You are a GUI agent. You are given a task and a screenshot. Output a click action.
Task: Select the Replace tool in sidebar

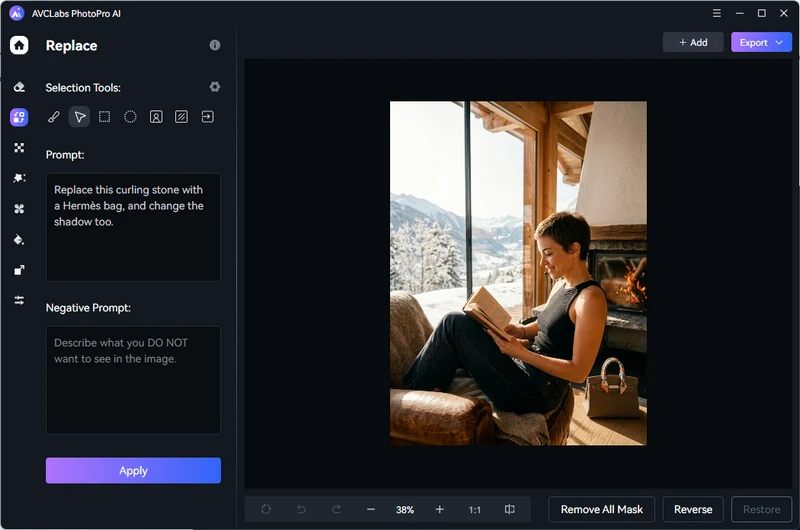click(19, 117)
